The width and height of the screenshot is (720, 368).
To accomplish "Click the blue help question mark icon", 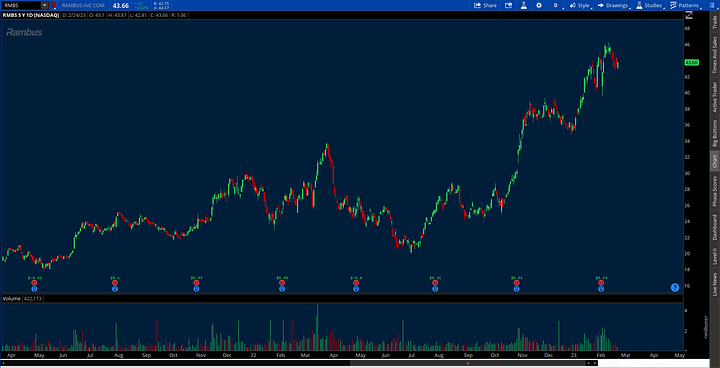I will [675, 288].
